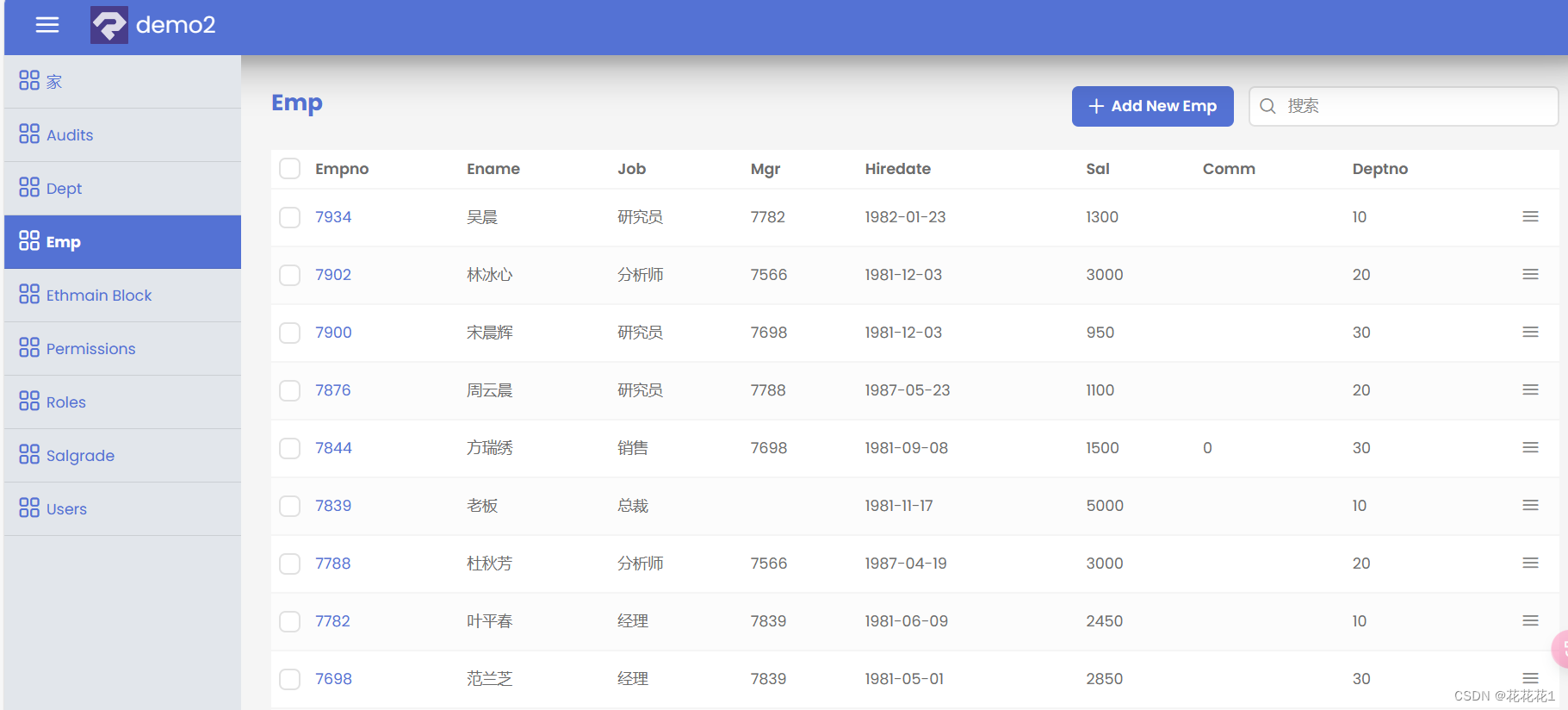
Task: Click the grid icon beside Salgrade
Action: tap(29, 454)
